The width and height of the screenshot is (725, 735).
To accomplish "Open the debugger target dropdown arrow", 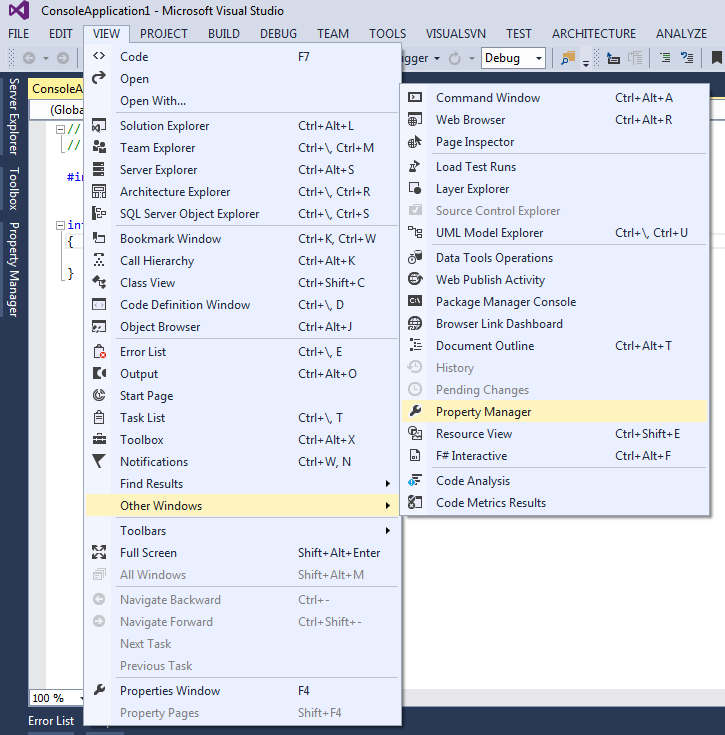I will pos(437,59).
